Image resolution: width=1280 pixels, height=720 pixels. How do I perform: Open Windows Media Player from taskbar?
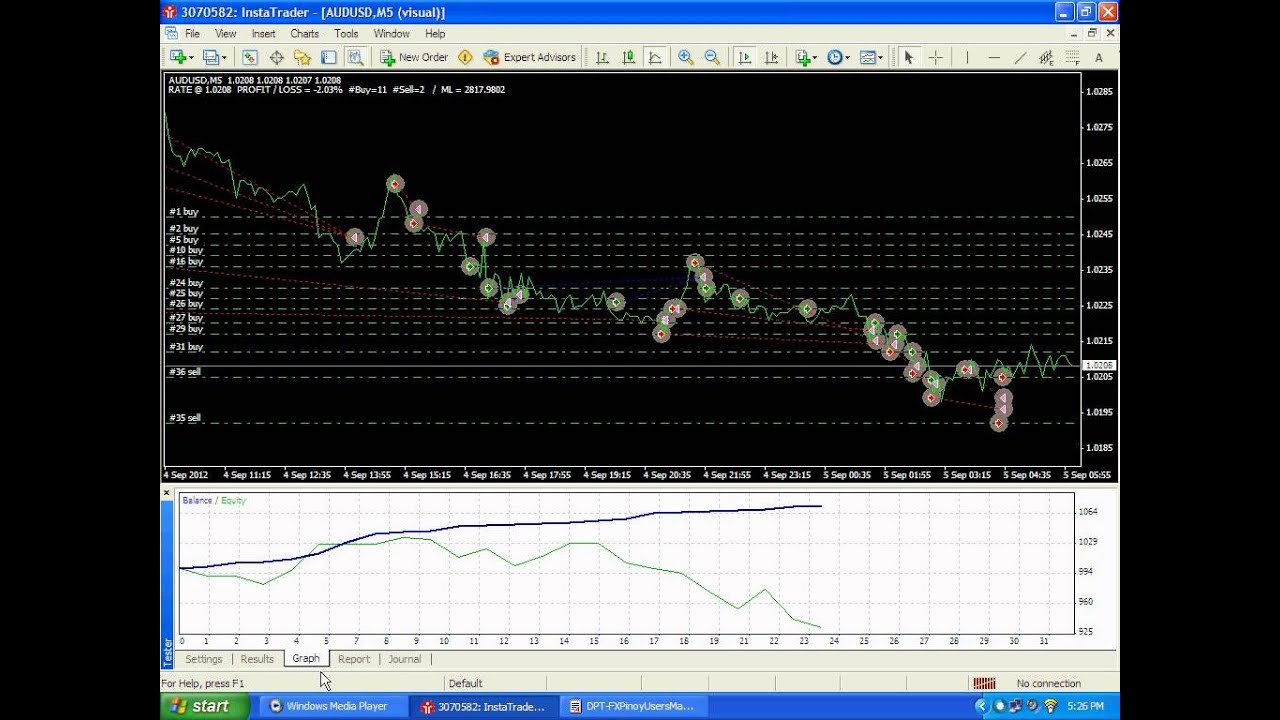click(328, 706)
